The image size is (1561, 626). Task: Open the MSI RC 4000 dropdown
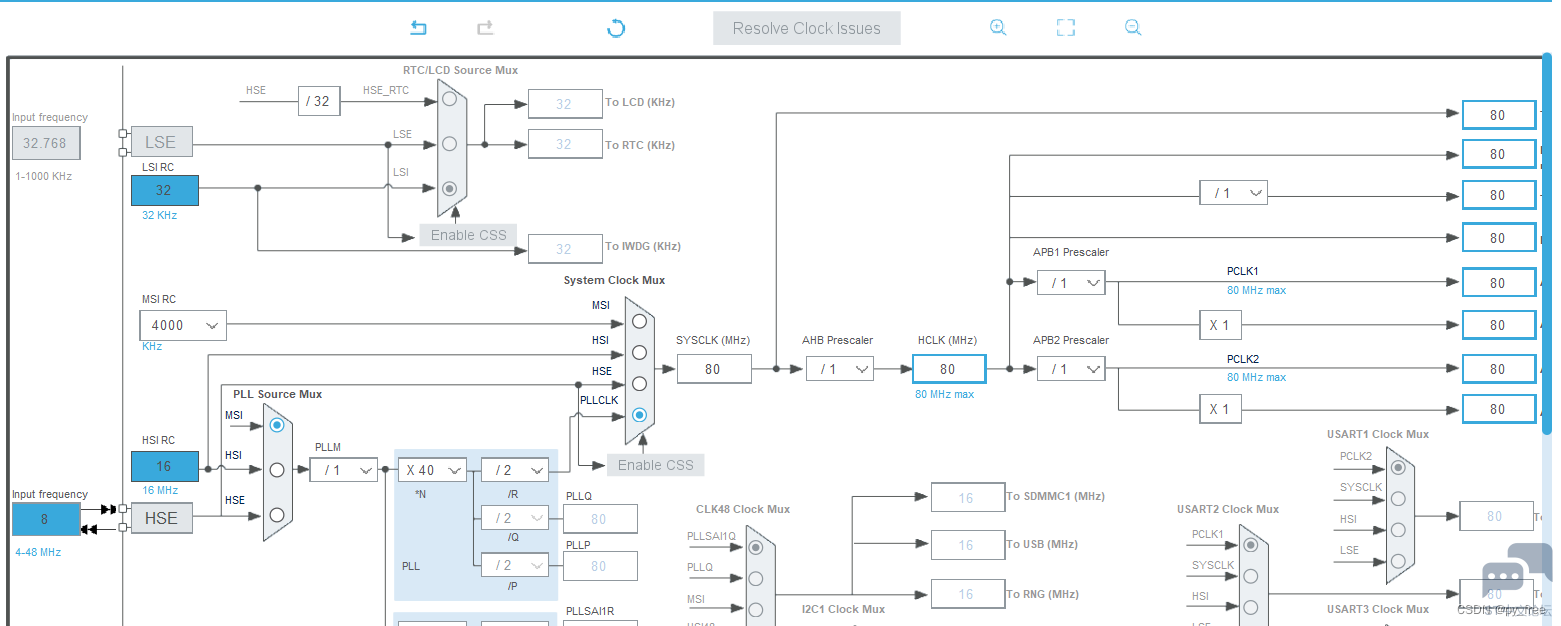pos(183,325)
